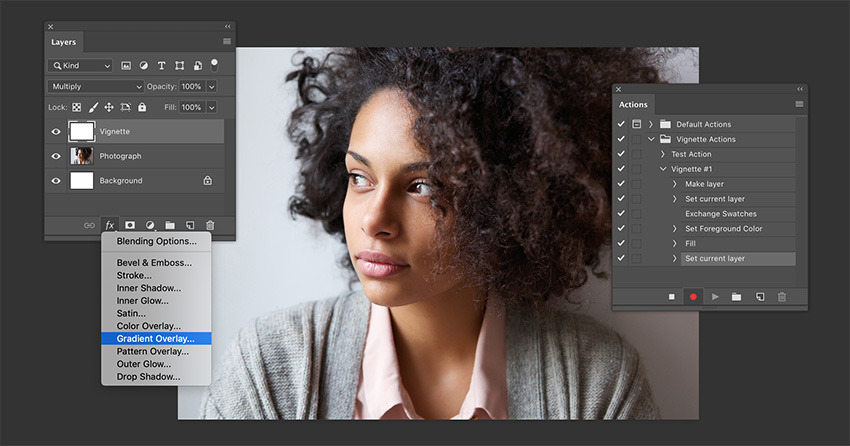Screen dimensions: 850x446
Task: Create a new layer icon
Action: 190,225
